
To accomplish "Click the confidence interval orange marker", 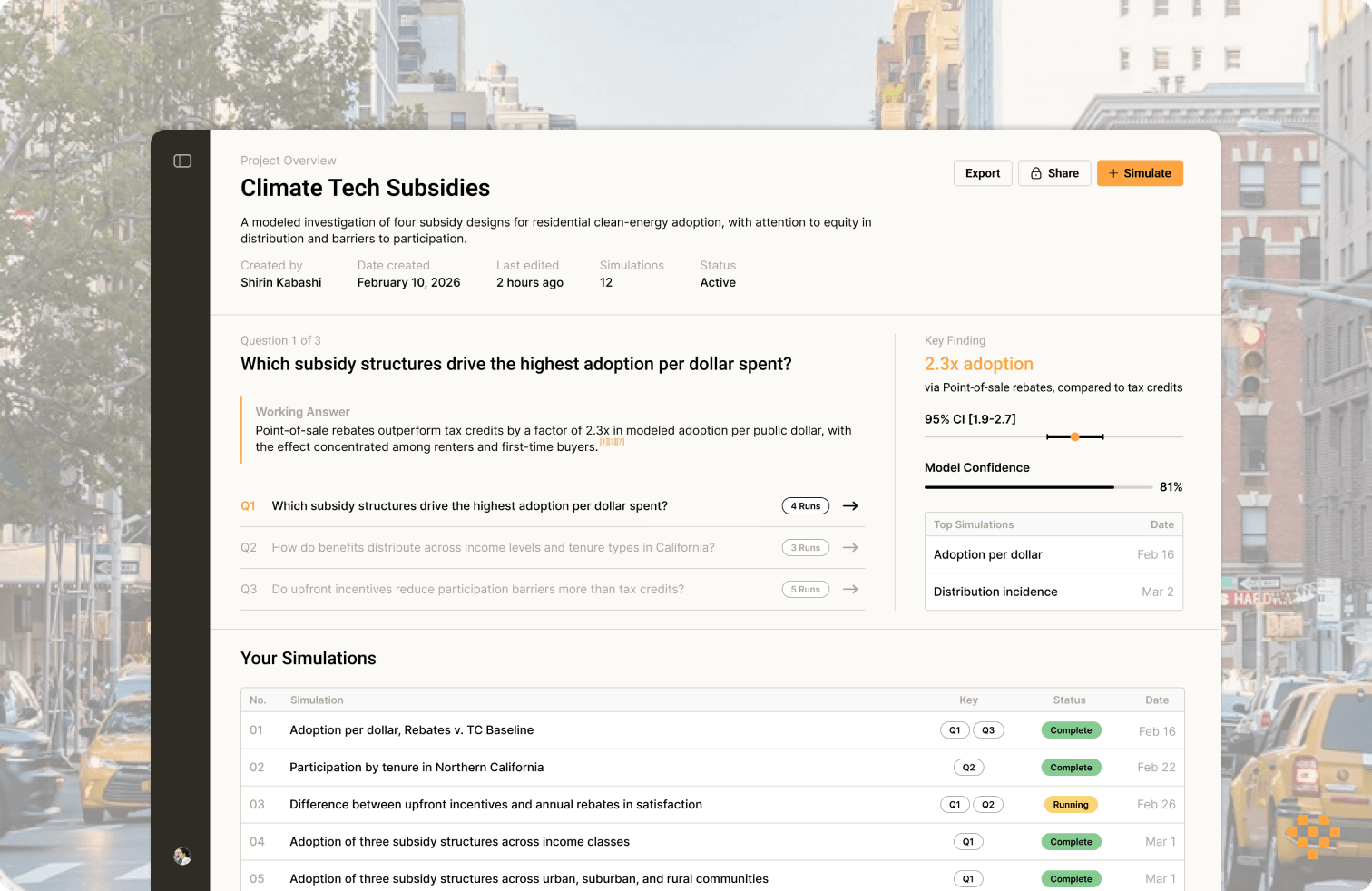I will (1074, 436).
